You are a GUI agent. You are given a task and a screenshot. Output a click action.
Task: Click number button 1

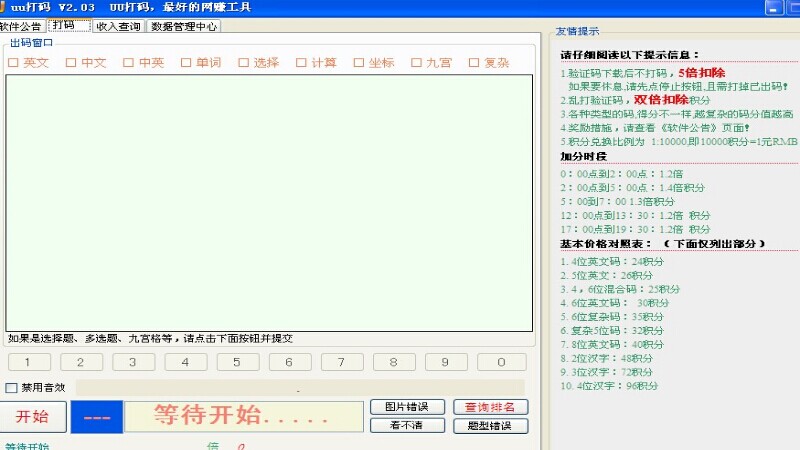click(x=29, y=362)
